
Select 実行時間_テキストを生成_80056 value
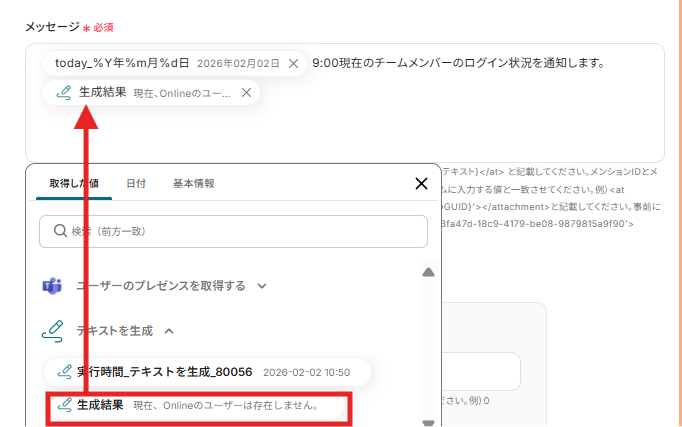click(207, 372)
